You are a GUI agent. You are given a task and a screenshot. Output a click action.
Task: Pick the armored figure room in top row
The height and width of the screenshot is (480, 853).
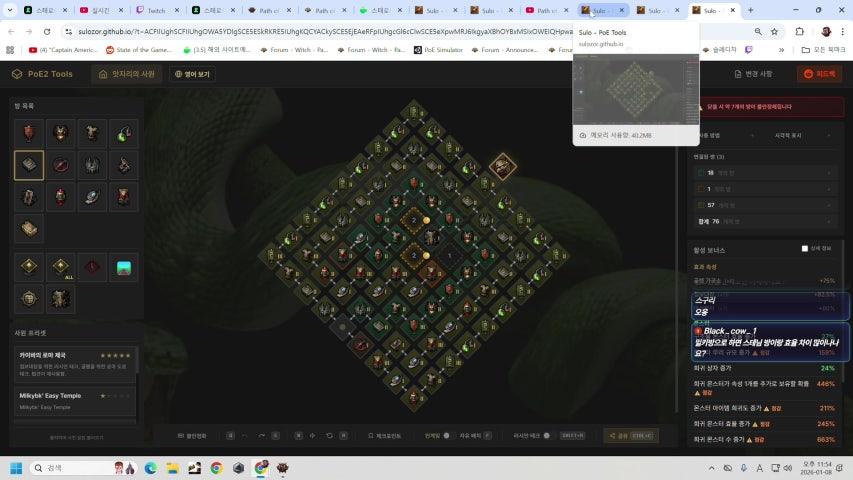pos(92,133)
